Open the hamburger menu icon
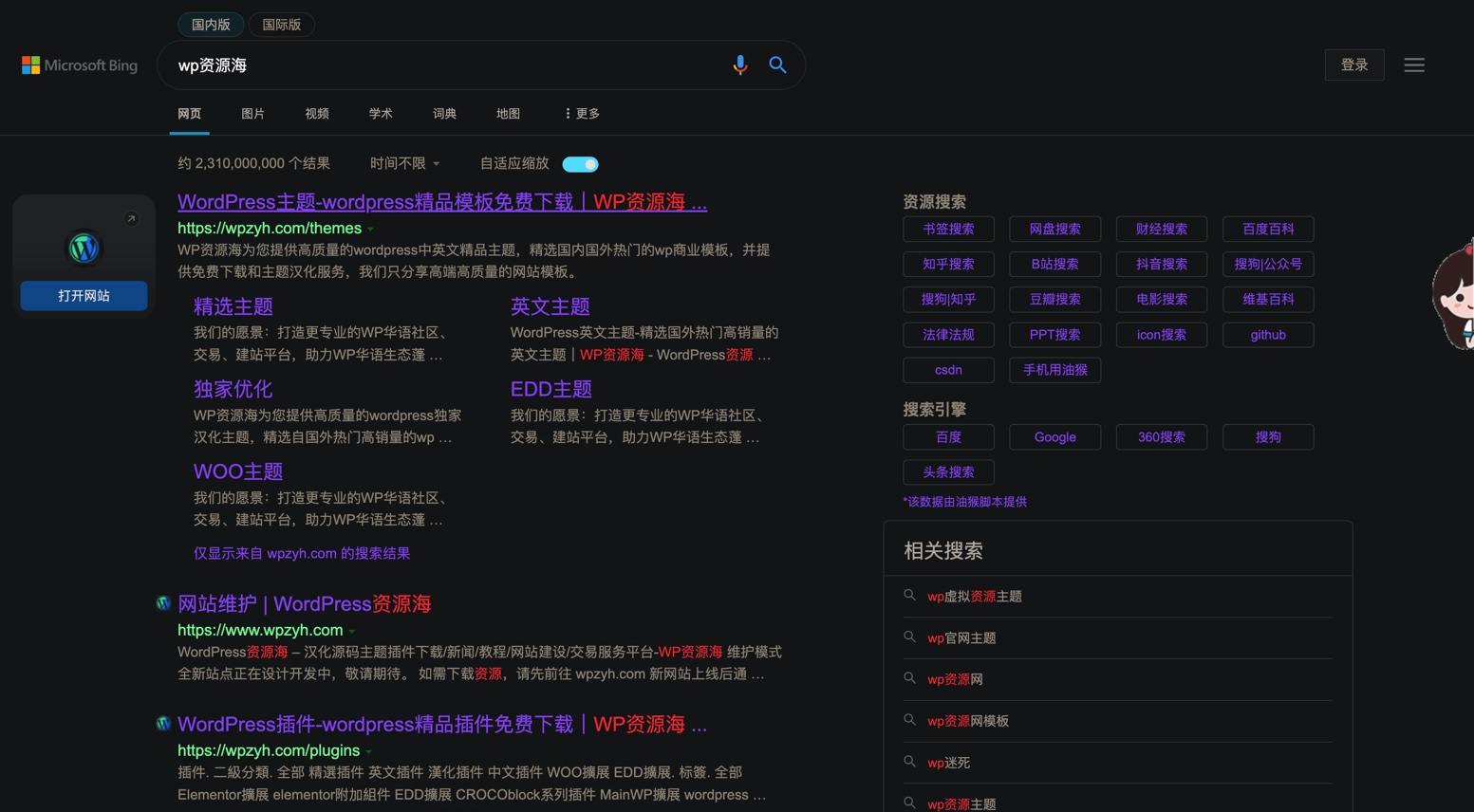Viewport: 1474px width, 812px height. click(x=1414, y=65)
